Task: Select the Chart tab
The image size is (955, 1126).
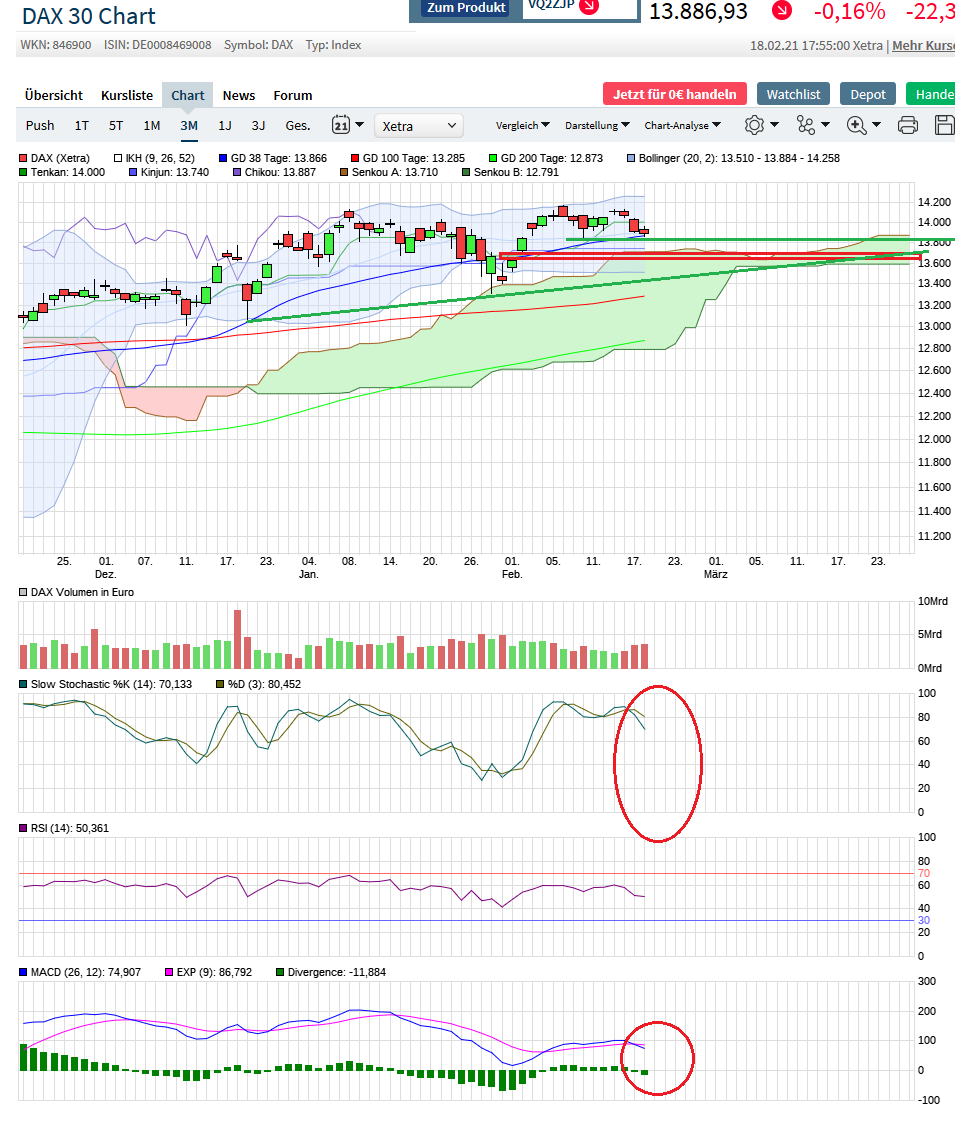Action: pos(187,95)
